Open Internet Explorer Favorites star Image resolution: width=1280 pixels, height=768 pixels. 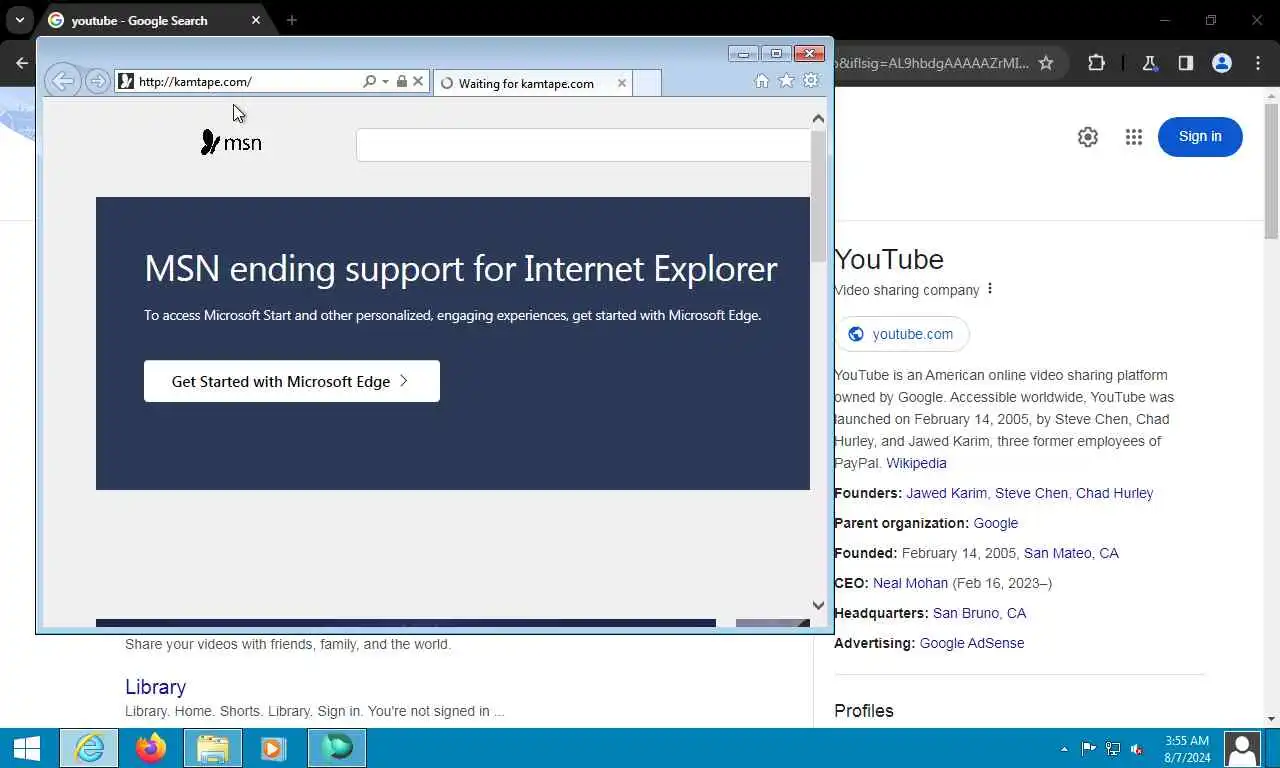786,81
